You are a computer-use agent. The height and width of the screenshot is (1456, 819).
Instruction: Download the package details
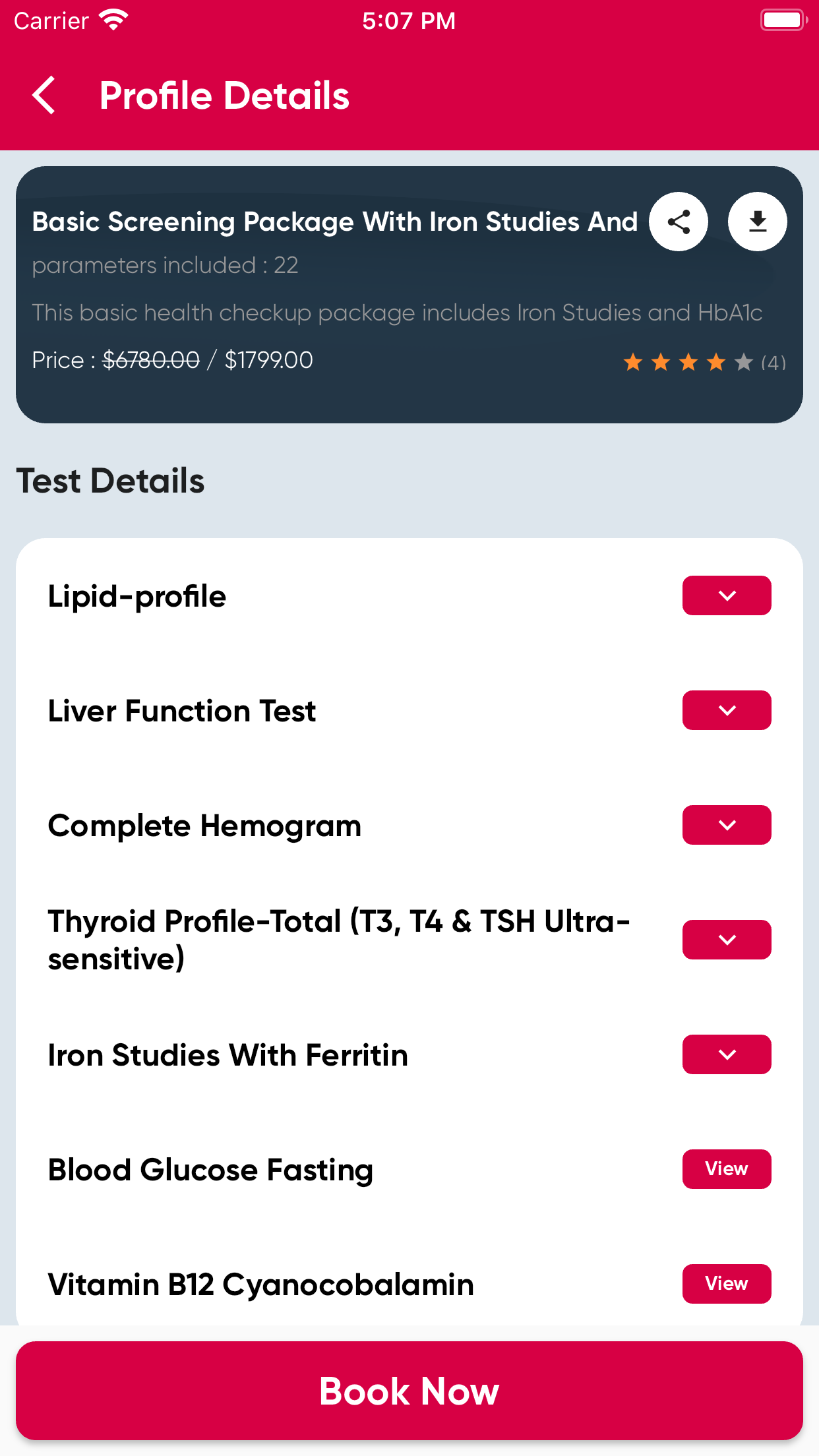pos(758,222)
